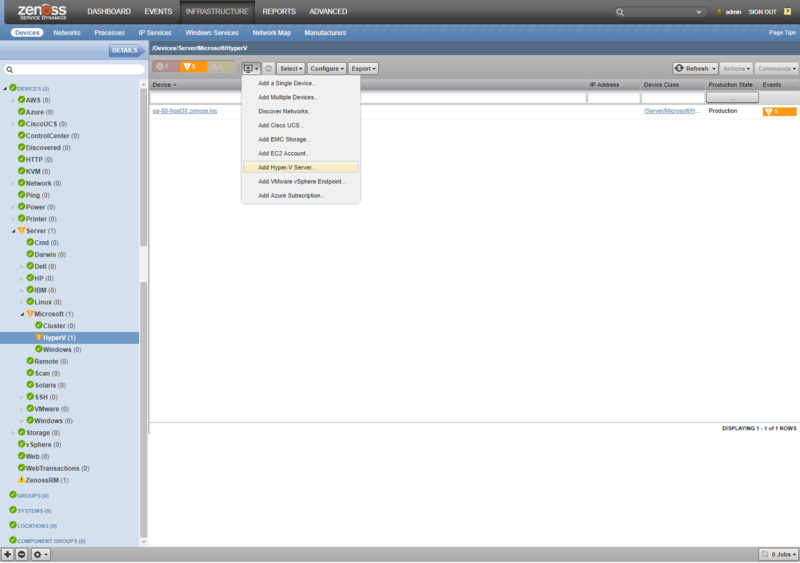Open the 0 Jobs dropdown
800x563 pixels.
point(779,554)
